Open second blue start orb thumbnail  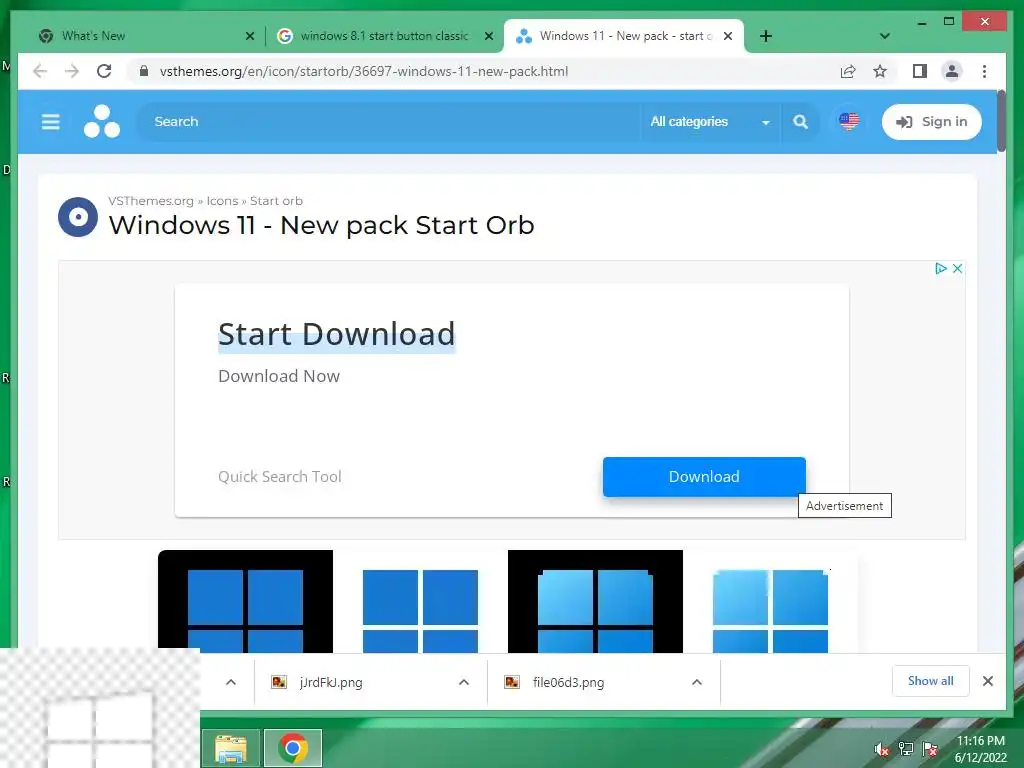click(x=421, y=601)
